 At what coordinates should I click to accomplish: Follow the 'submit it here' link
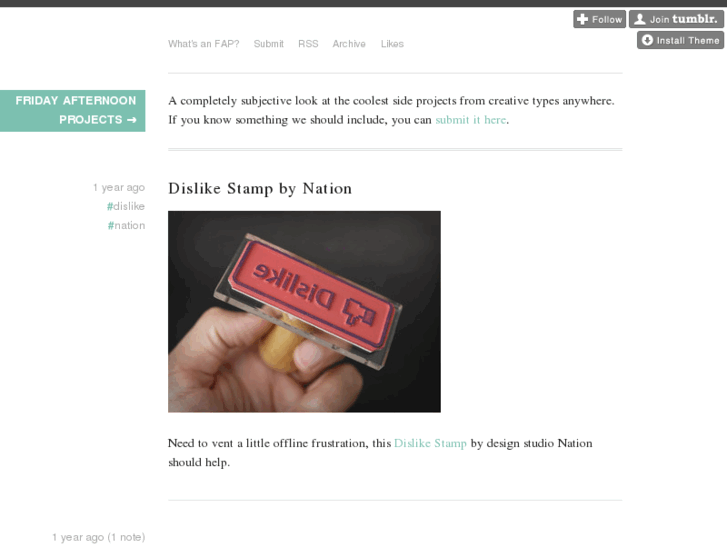click(x=470, y=120)
